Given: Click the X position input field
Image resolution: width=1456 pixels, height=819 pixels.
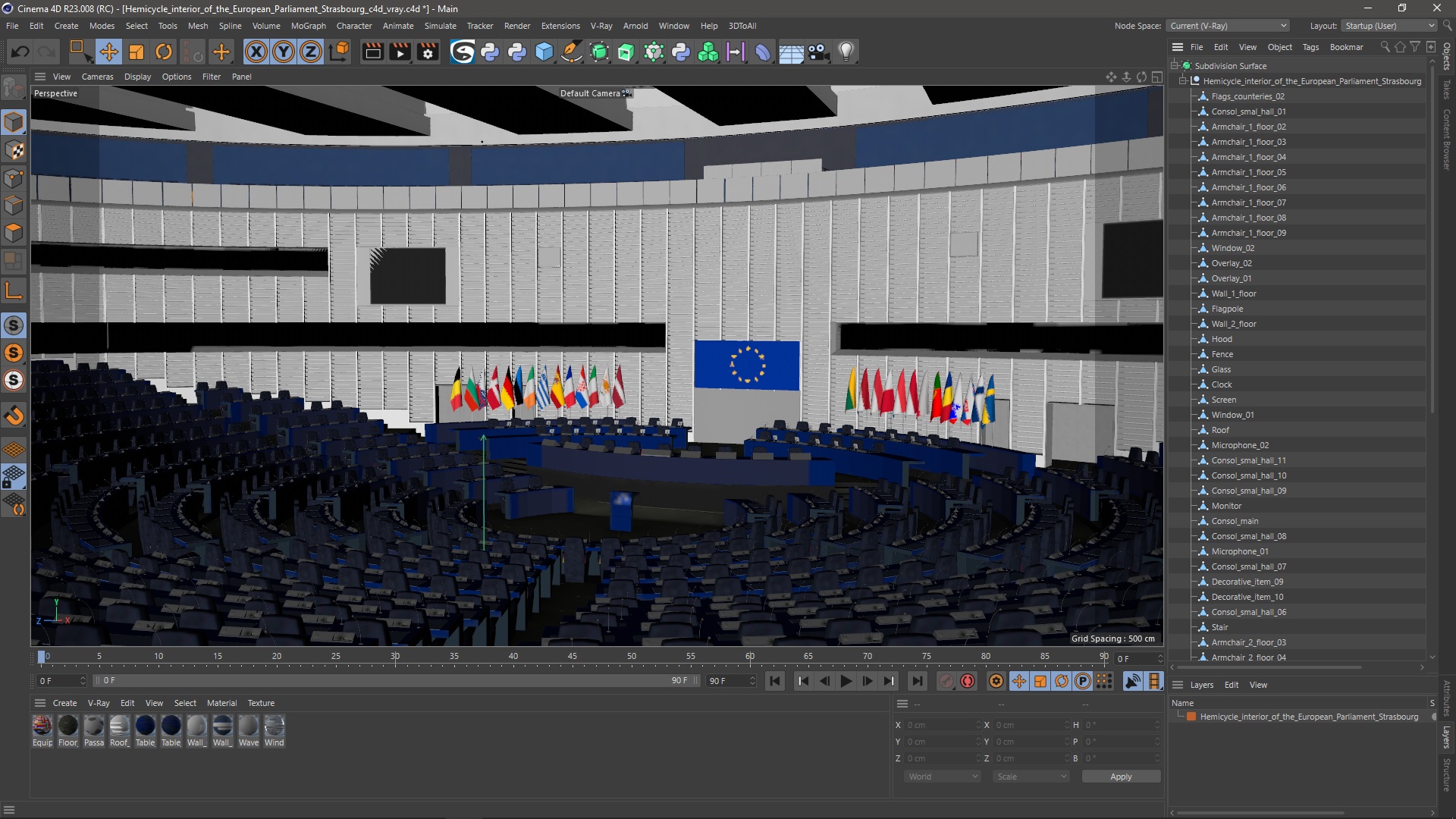Looking at the screenshot, I should (x=943, y=725).
